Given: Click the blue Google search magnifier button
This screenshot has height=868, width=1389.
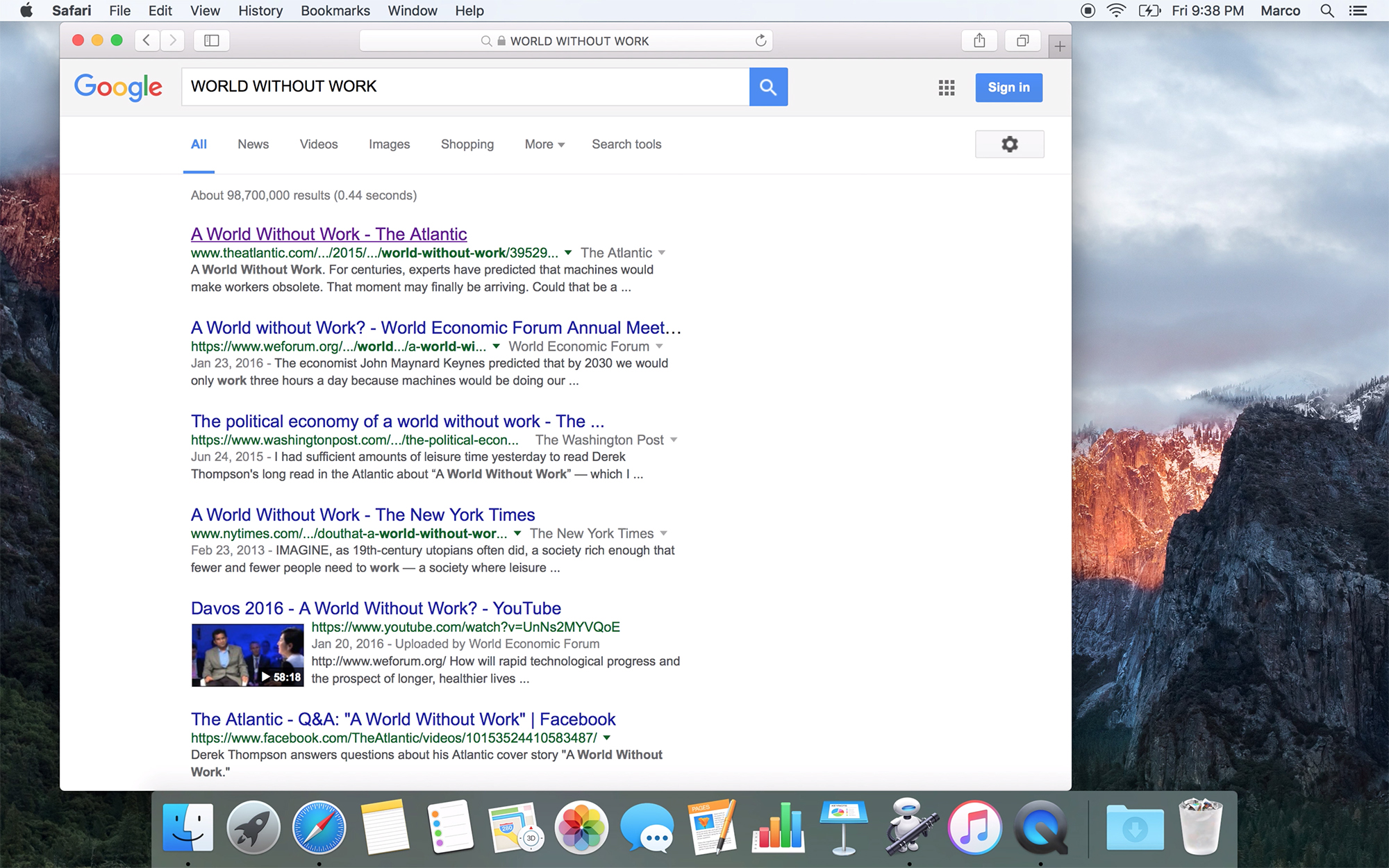Looking at the screenshot, I should click(x=768, y=87).
